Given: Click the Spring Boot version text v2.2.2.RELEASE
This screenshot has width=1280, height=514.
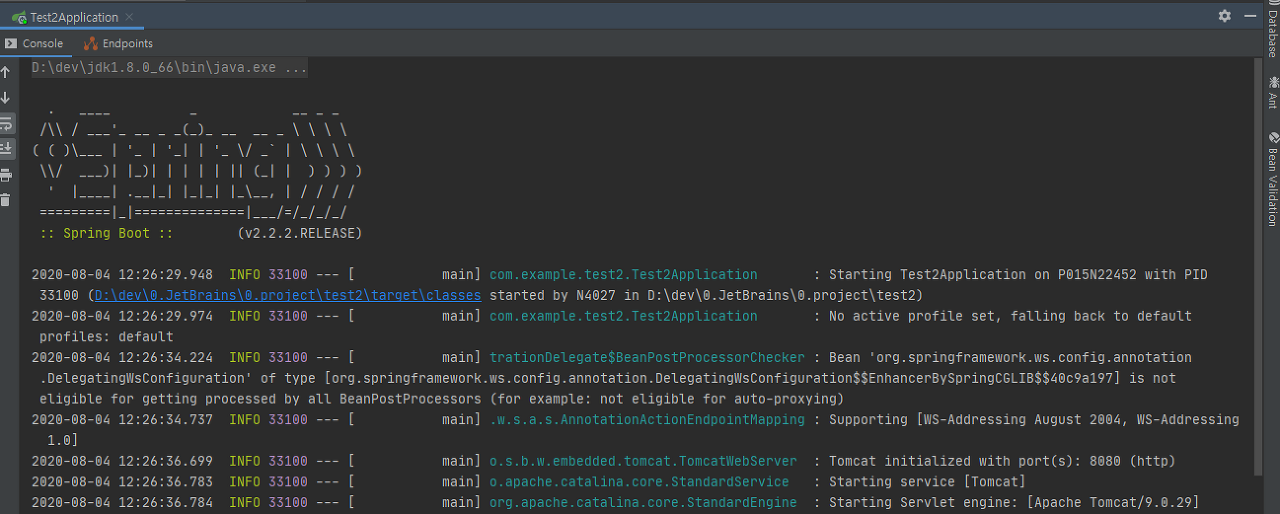Looking at the screenshot, I should pos(300,233).
